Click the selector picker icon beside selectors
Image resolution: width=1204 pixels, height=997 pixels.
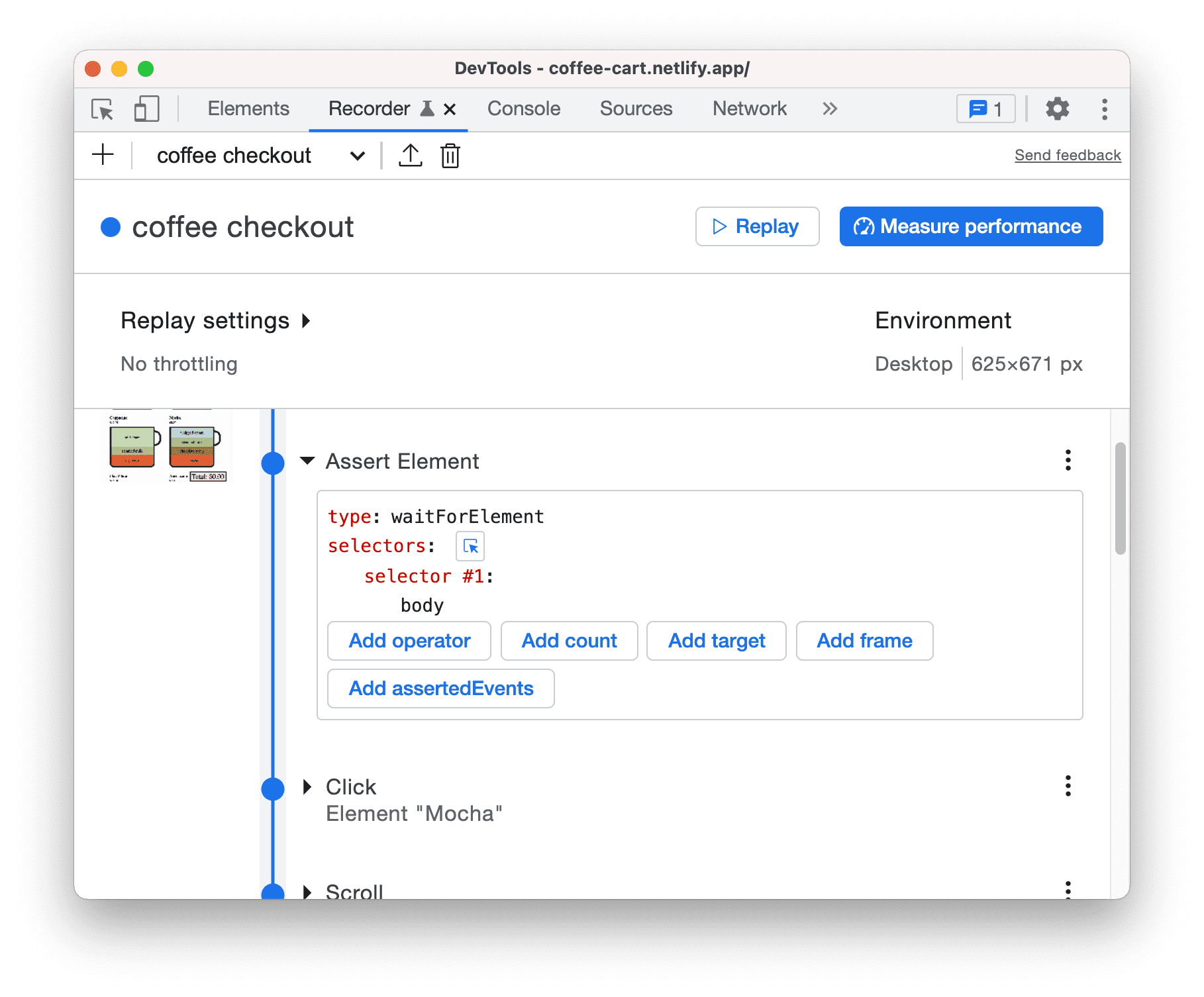pyautogui.click(x=470, y=546)
